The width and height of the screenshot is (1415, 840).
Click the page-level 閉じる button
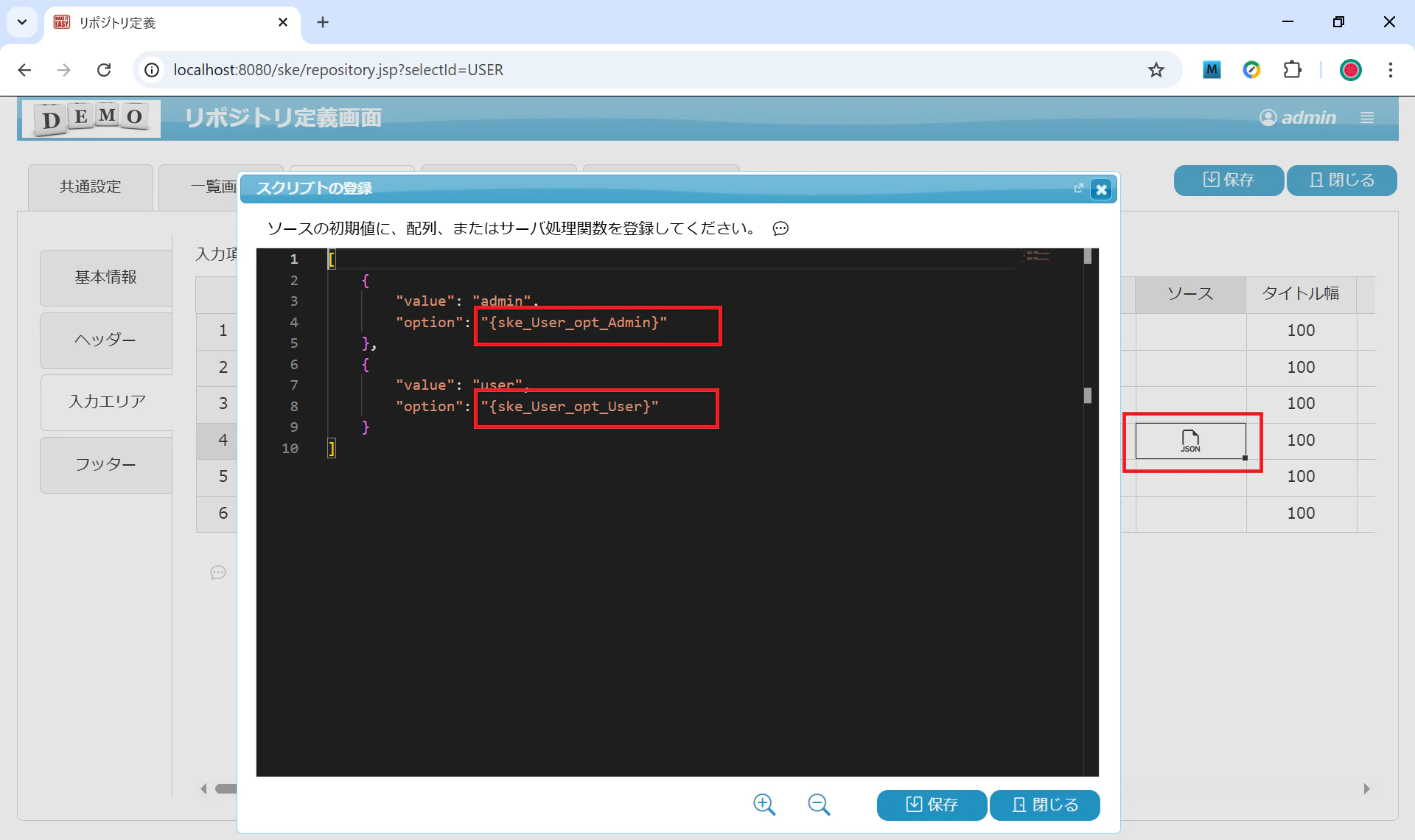tap(1341, 180)
